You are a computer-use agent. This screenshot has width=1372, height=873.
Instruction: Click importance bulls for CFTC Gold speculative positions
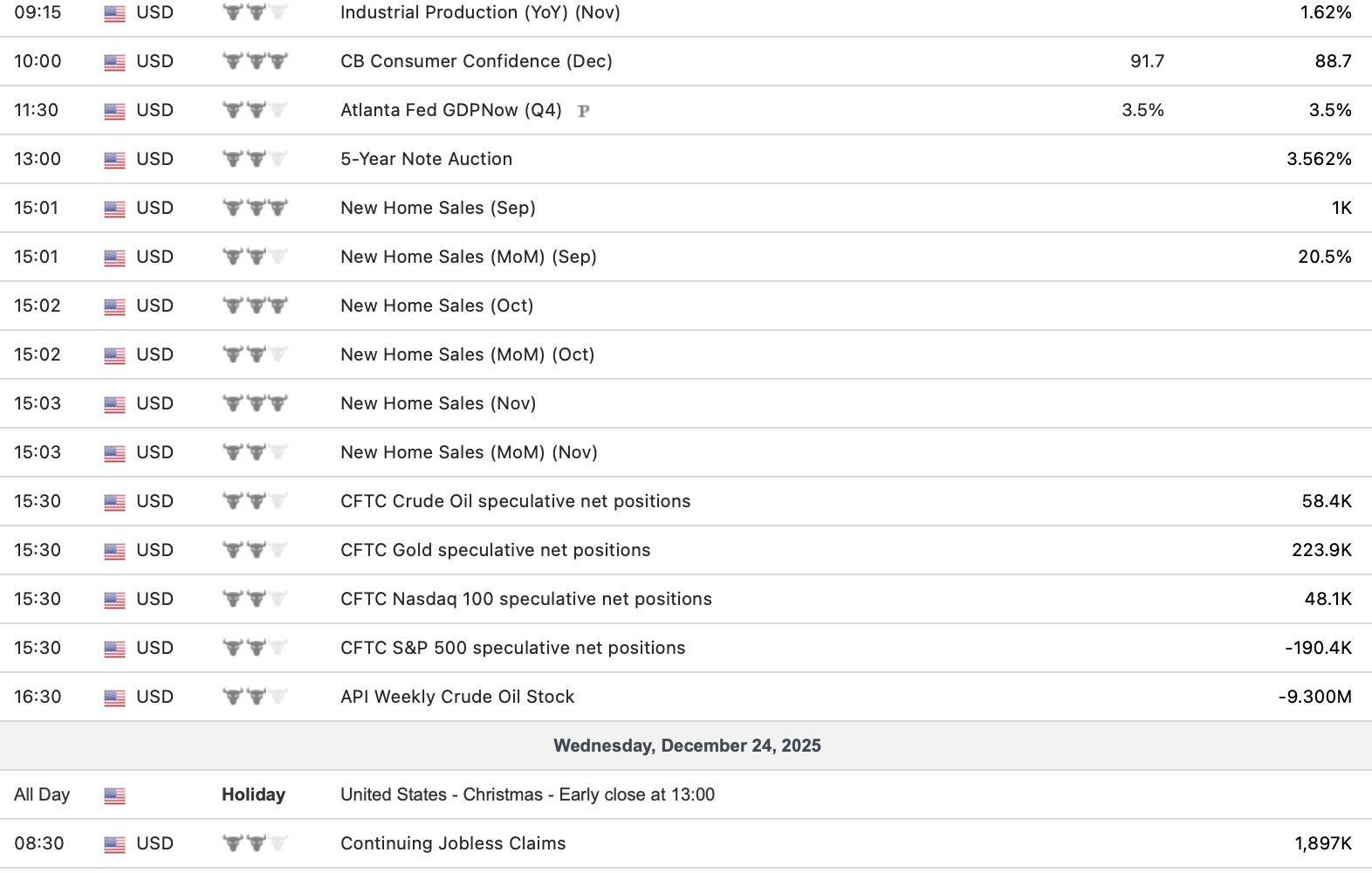click(x=255, y=550)
